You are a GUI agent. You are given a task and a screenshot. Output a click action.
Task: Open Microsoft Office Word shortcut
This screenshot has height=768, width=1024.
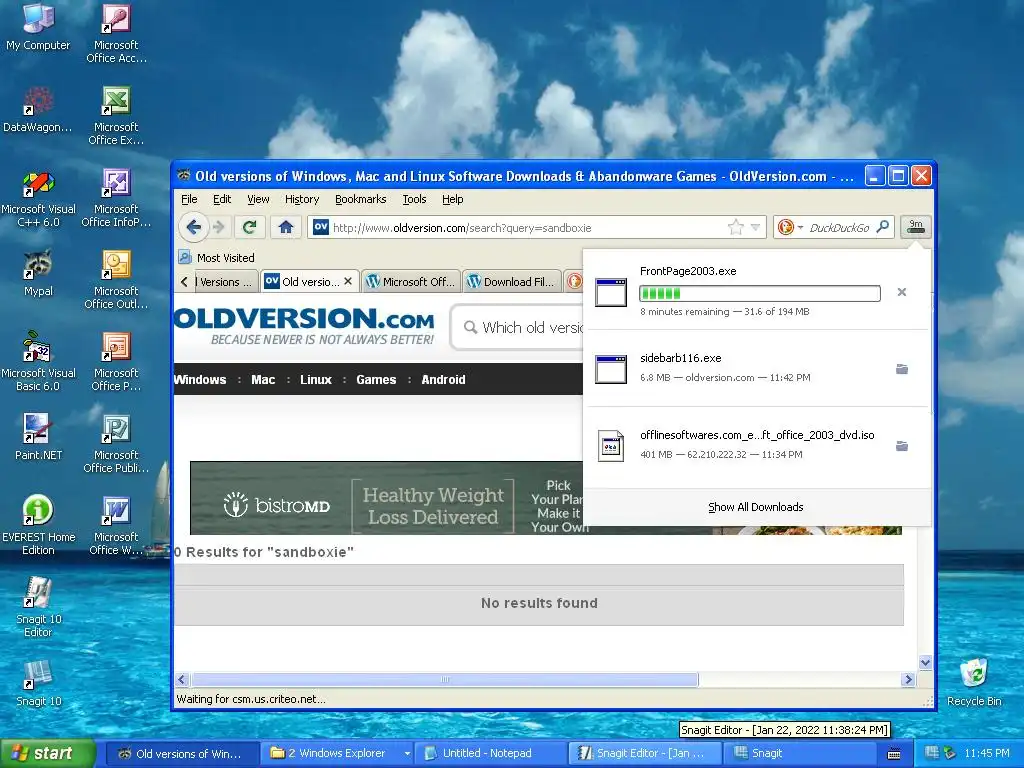click(x=116, y=525)
